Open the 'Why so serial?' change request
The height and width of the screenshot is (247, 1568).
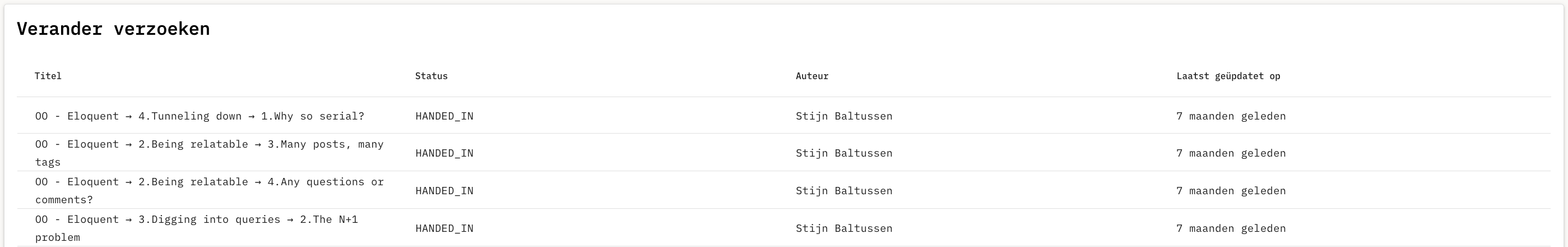[x=200, y=116]
